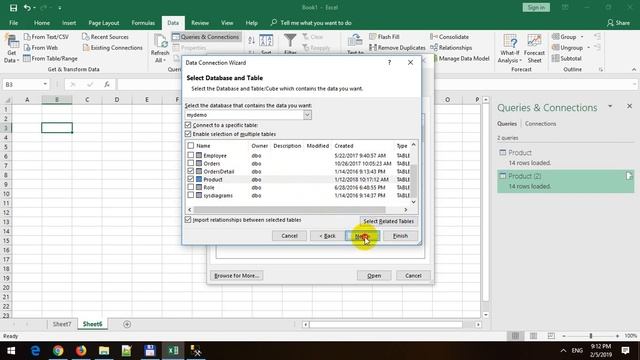Click Browse for More button
This screenshot has width=640, height=360.
(x=237, y=276)
